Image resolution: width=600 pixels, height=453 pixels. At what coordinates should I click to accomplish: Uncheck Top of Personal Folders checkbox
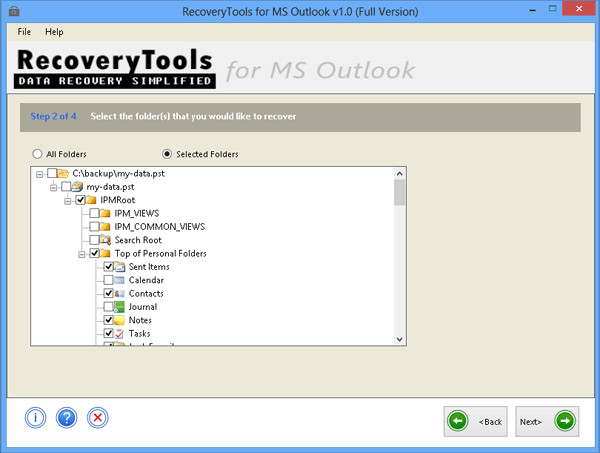94,253
